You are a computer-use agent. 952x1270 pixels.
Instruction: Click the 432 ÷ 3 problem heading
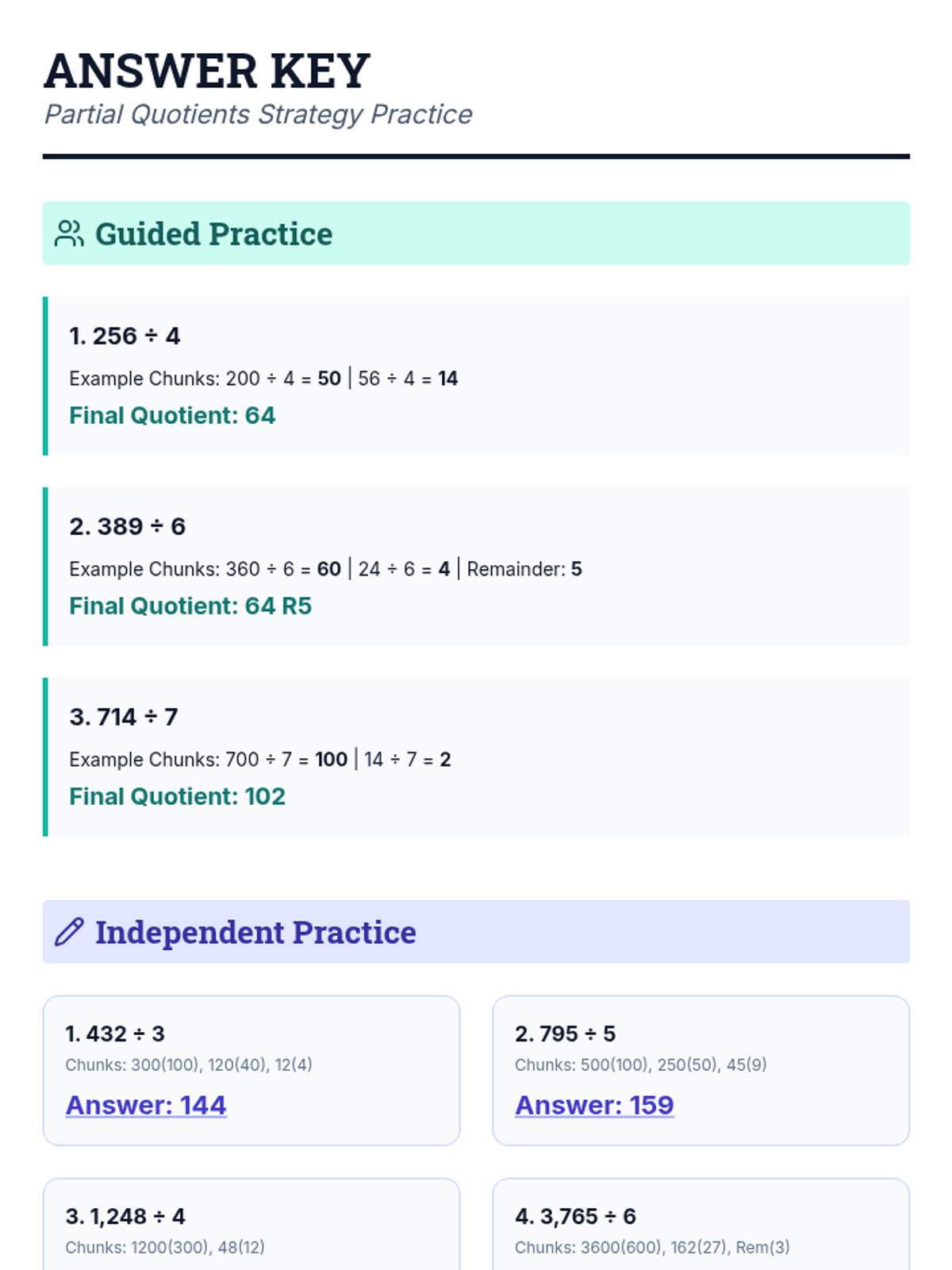115,1033
